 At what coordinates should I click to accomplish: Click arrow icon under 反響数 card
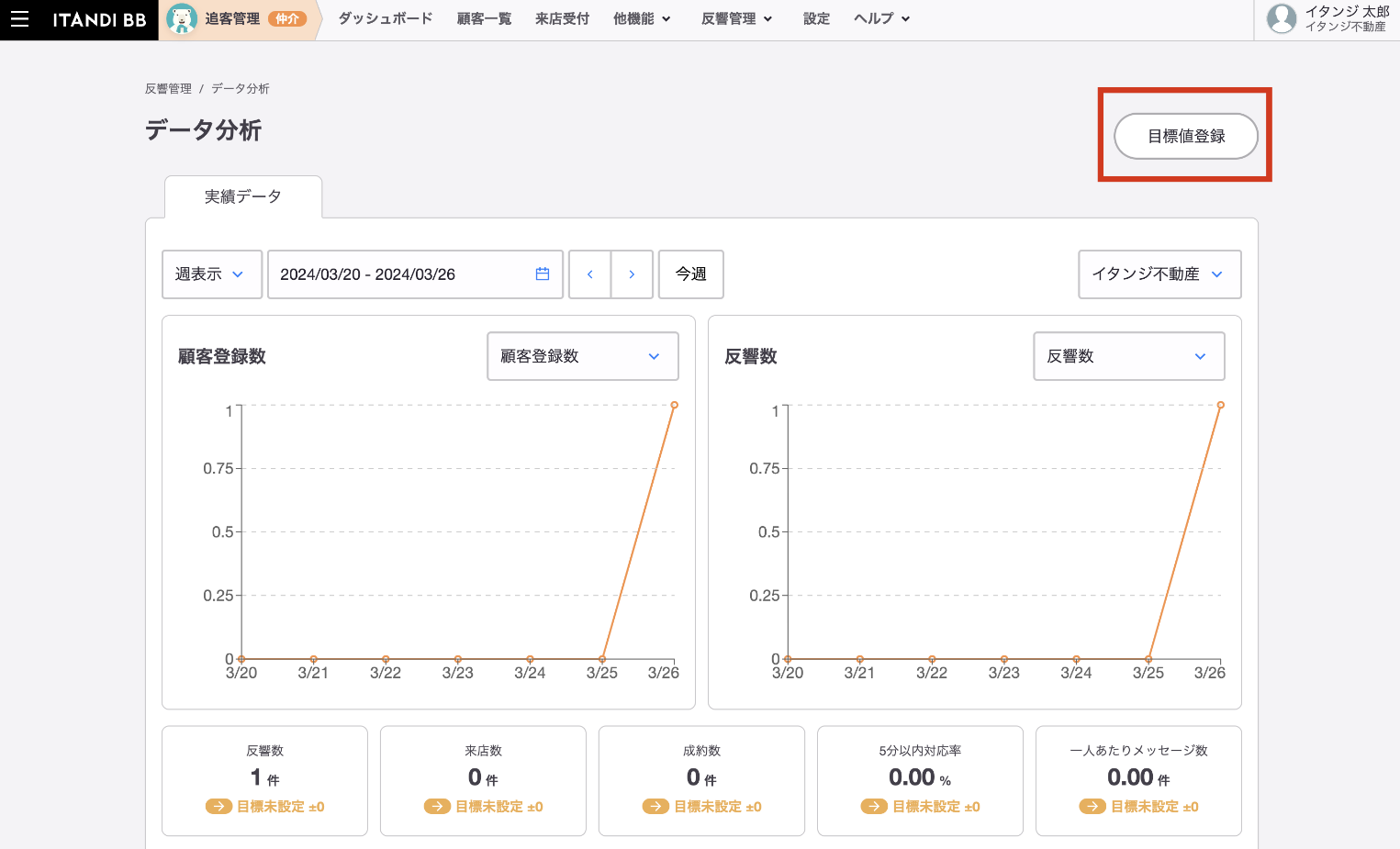click(x=218, y=806)
